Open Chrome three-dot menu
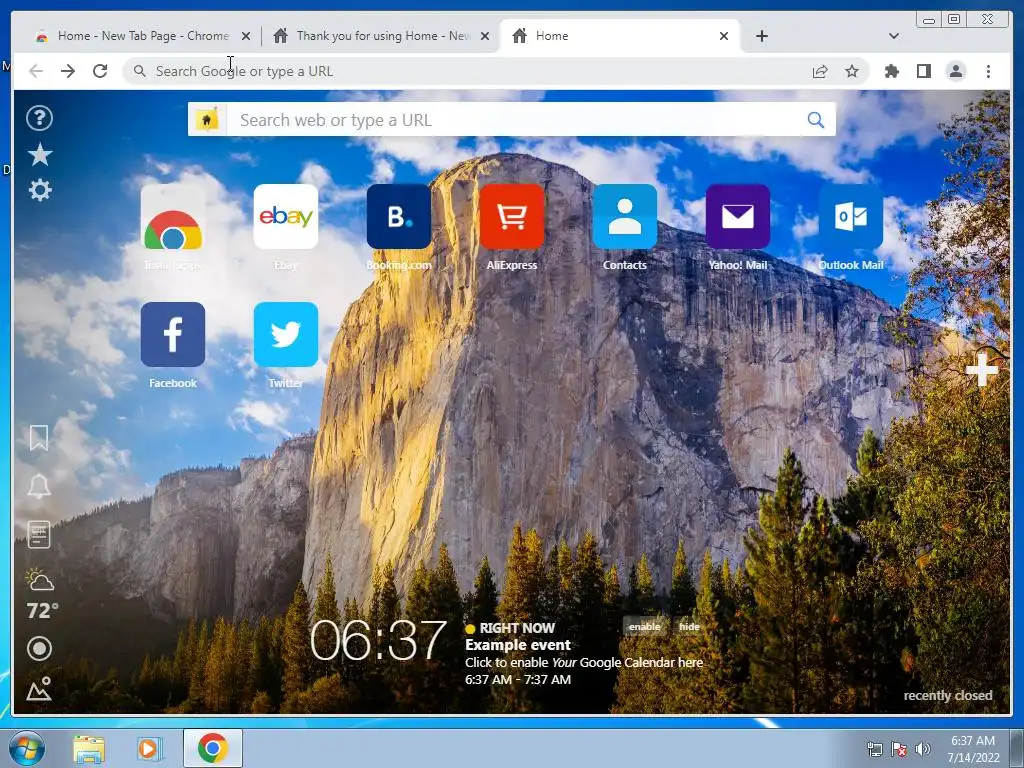 [x=988, y=71]
